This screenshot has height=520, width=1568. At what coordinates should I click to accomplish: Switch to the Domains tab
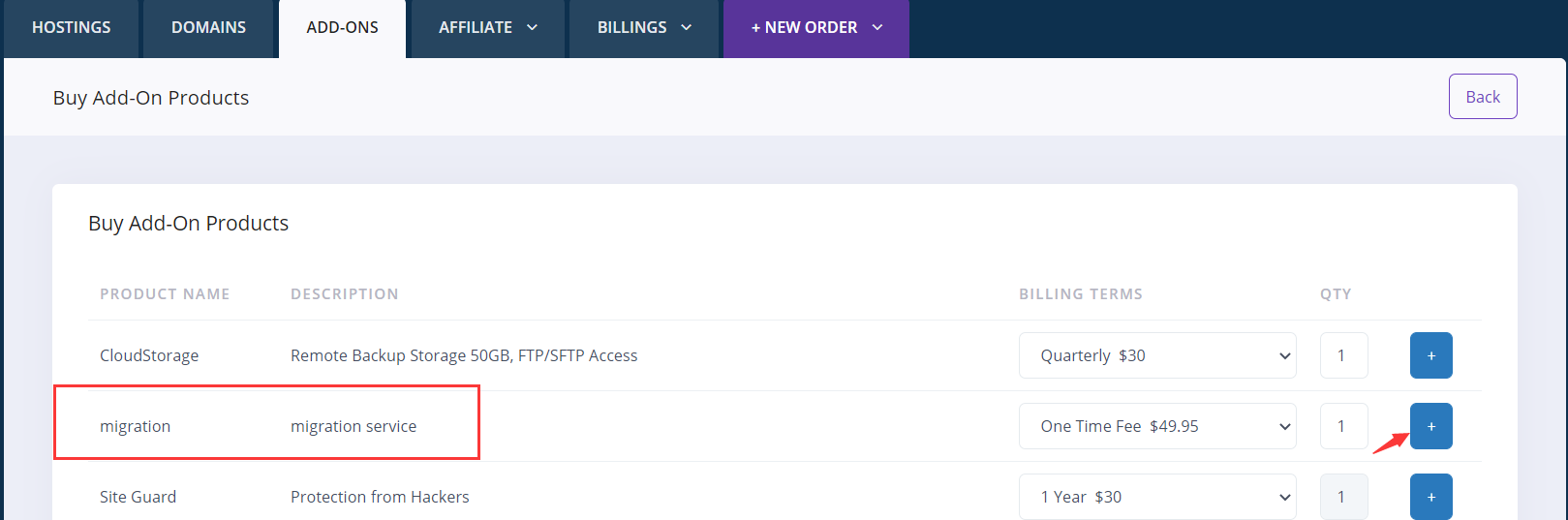[x=208, y=27]
